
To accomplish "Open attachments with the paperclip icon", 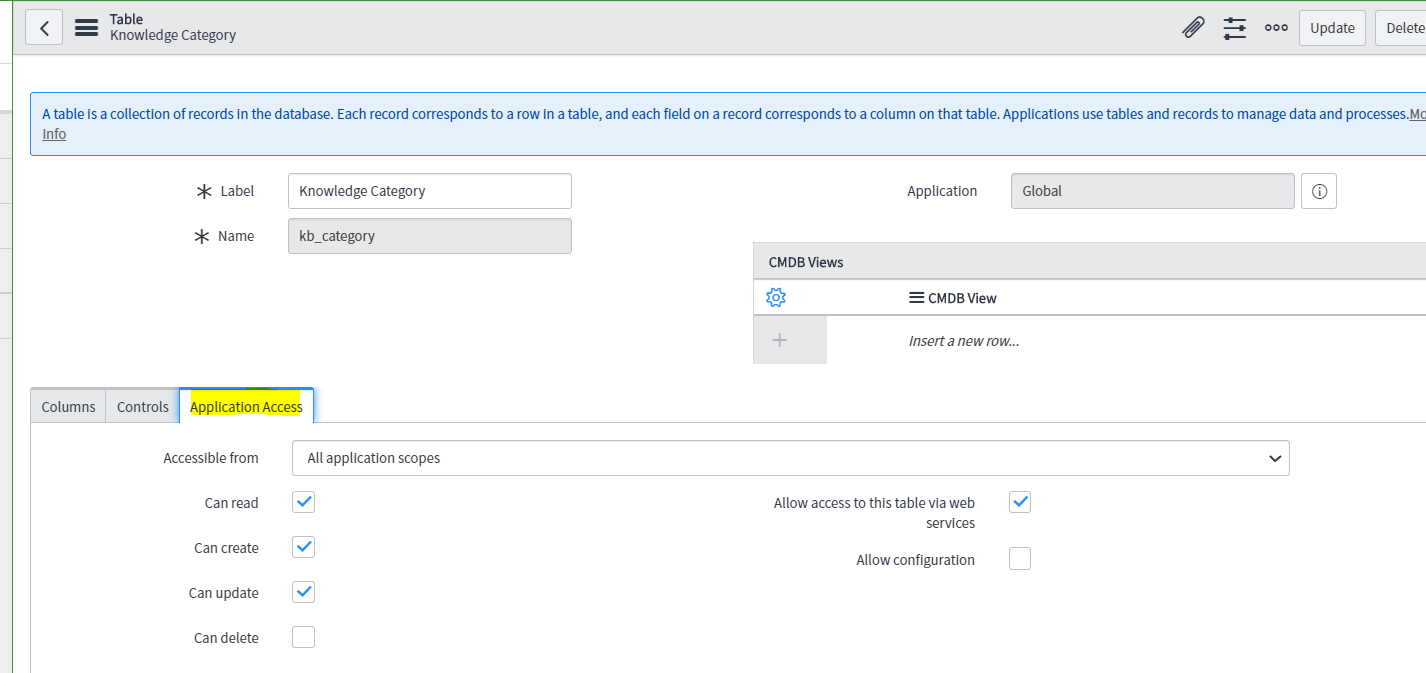I will (x=1192, y=27).
